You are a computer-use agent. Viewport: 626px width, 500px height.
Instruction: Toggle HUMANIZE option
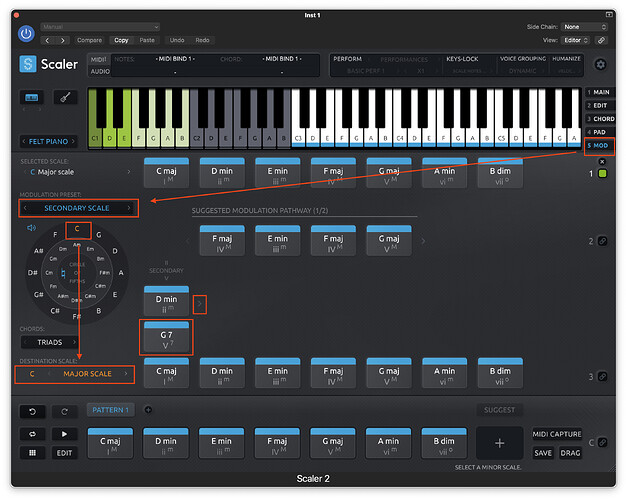(566, 59)
